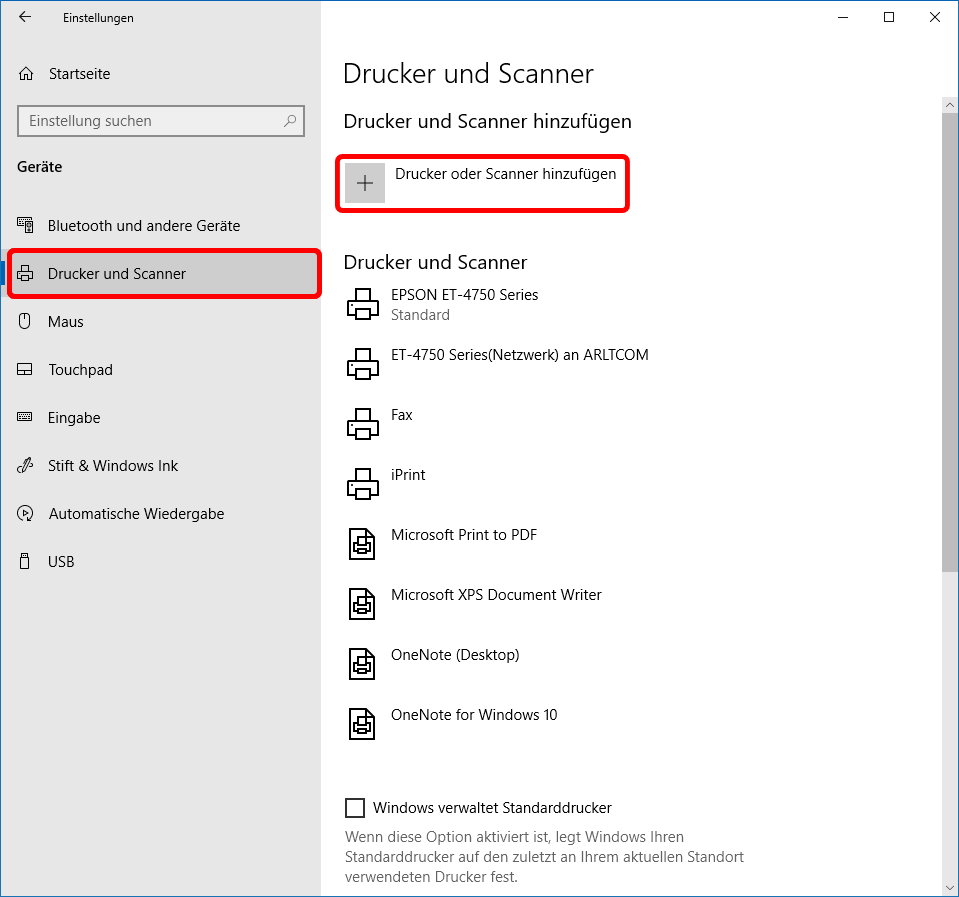Open the Eingabe settings page

(x=74, y=418)
